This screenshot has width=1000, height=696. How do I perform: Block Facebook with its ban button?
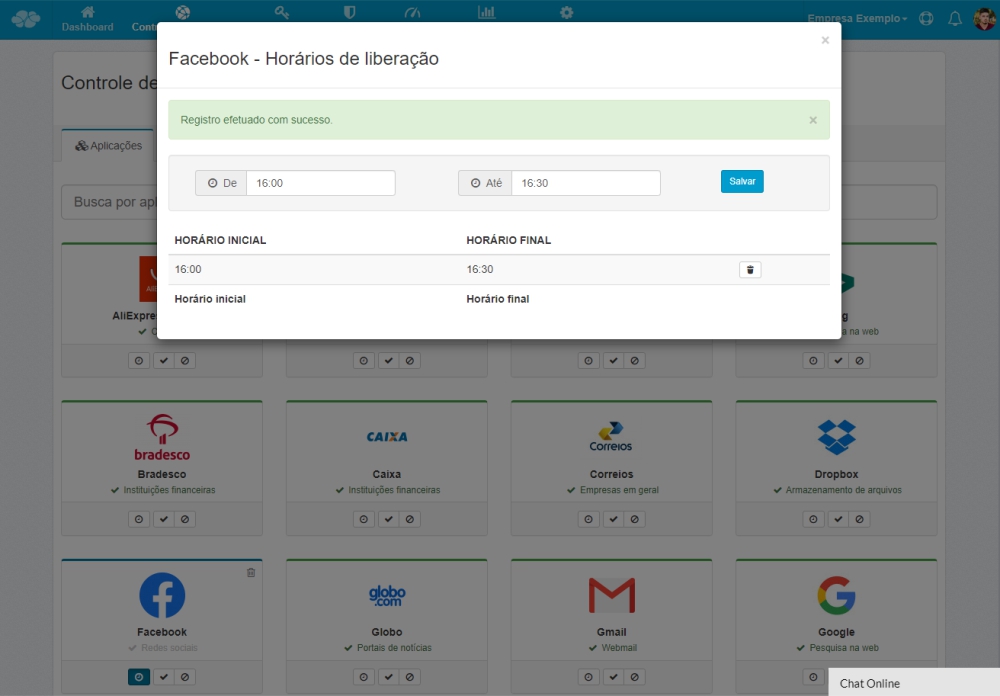tap(185, 677)
